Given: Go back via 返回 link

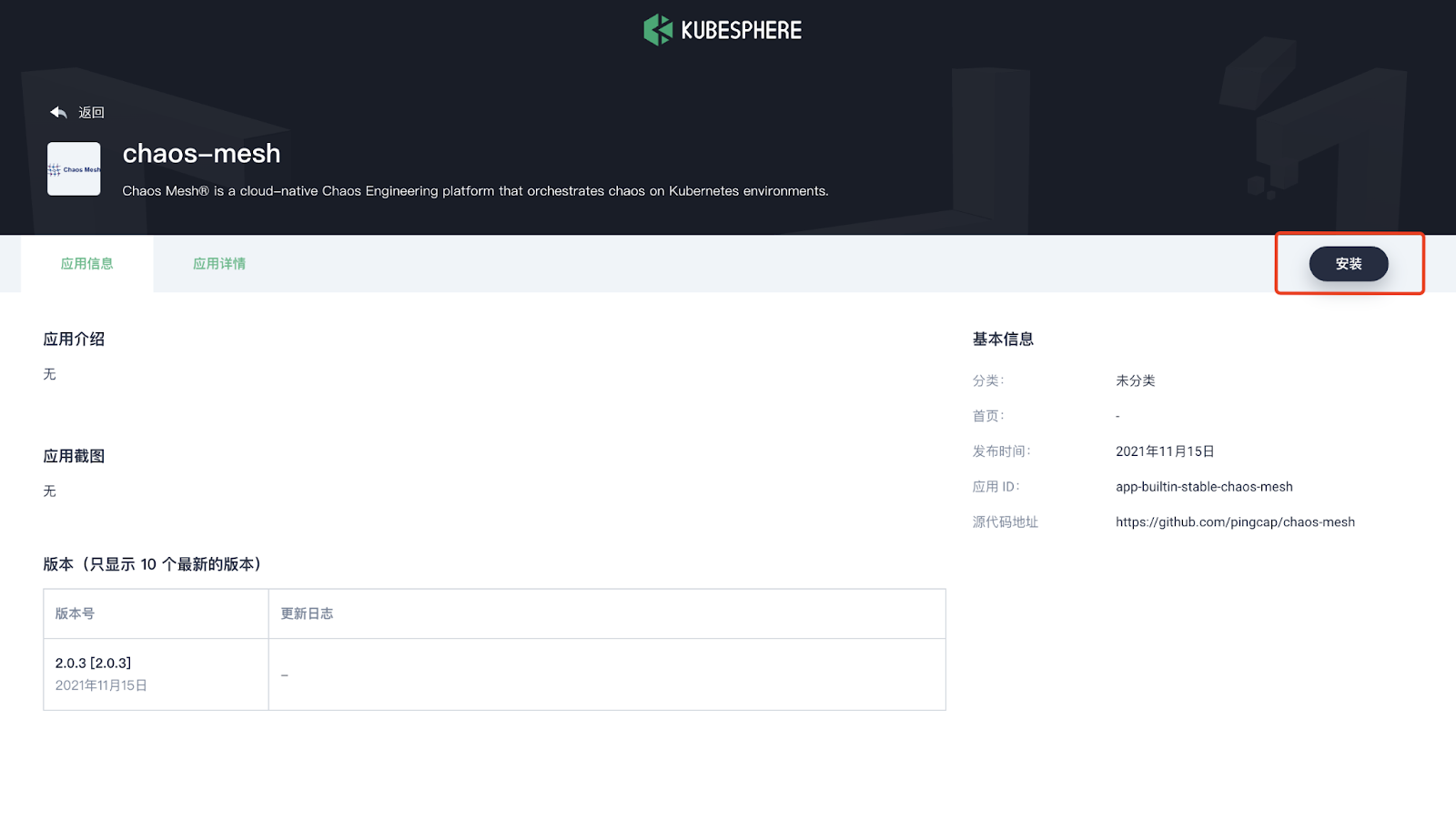Looking at the screenshot, I should tap(91, 113).
